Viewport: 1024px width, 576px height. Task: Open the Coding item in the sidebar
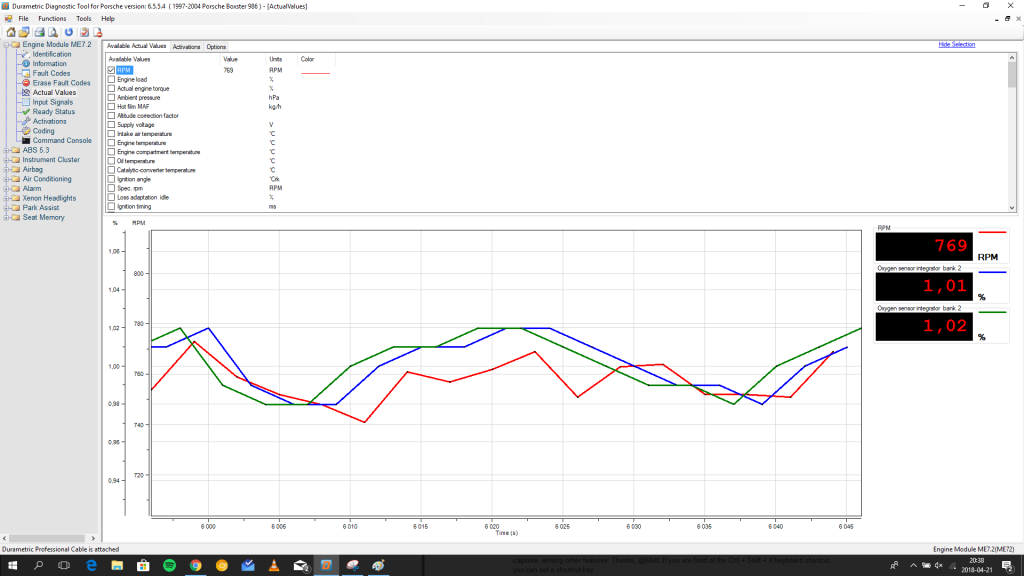pos(43,131)
